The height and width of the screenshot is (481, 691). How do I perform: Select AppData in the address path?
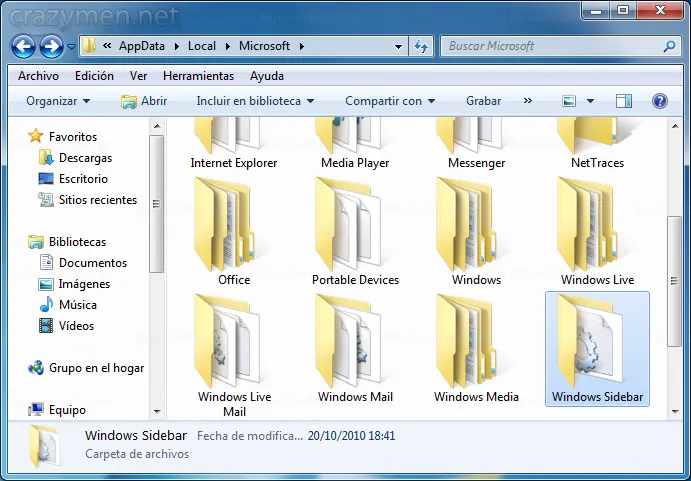pos(141,46)
